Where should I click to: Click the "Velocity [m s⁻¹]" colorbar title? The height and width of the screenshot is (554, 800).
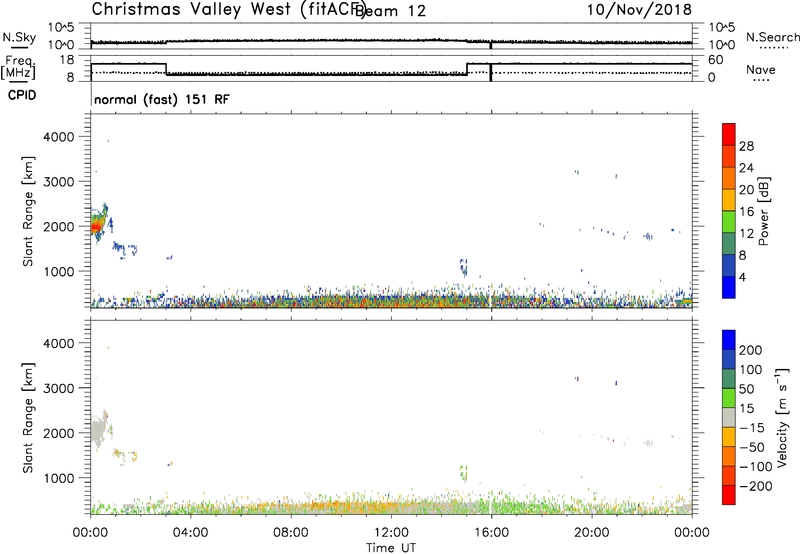pos(781,417)
